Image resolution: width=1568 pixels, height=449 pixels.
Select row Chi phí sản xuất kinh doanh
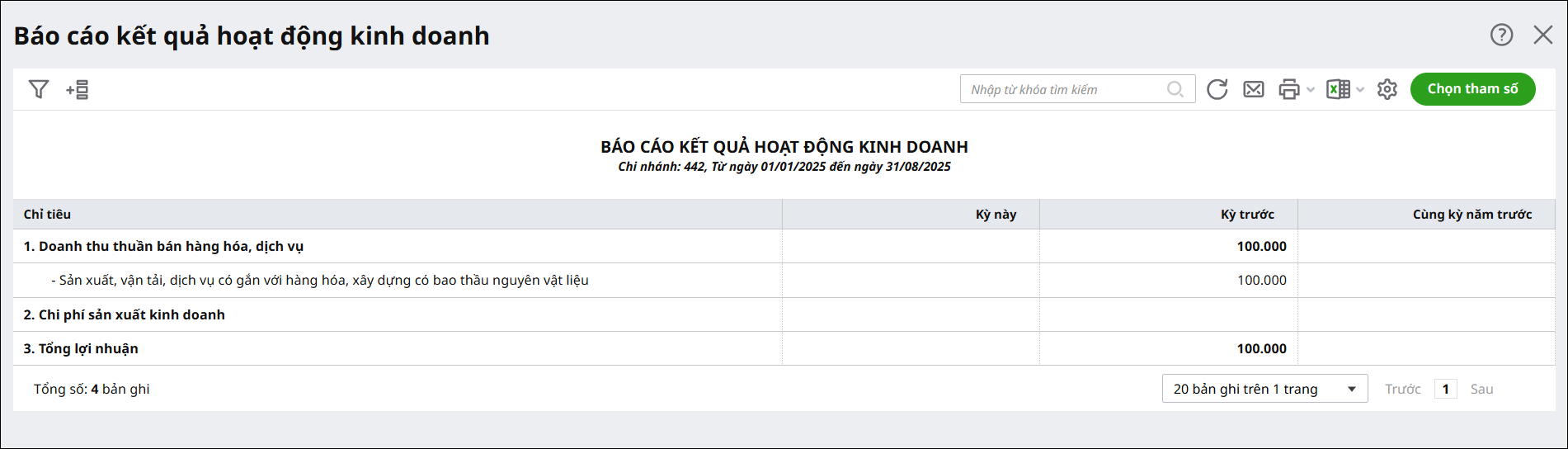[x=124, y=314]
